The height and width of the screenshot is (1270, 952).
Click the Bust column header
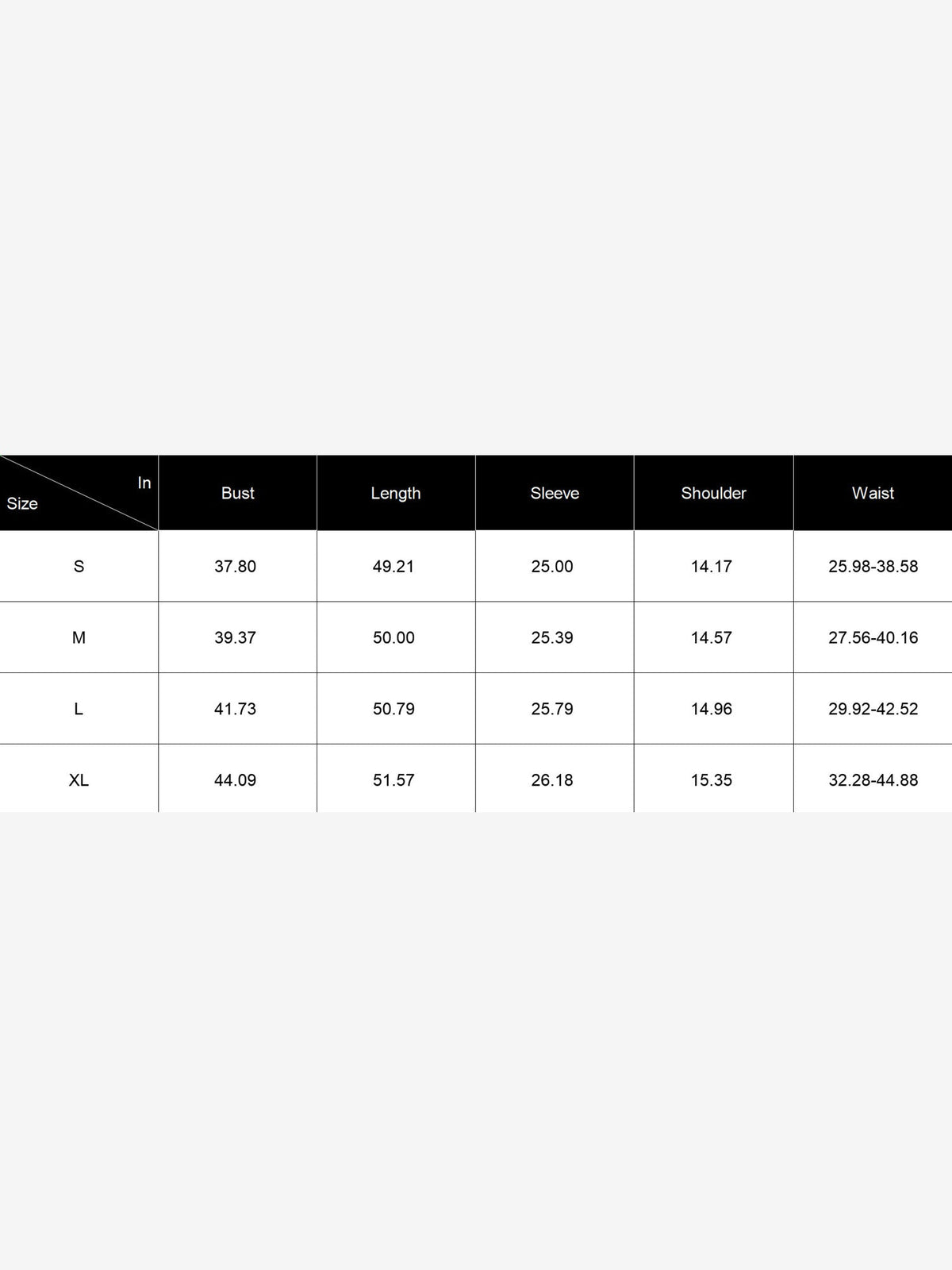[x=237, y=493]
